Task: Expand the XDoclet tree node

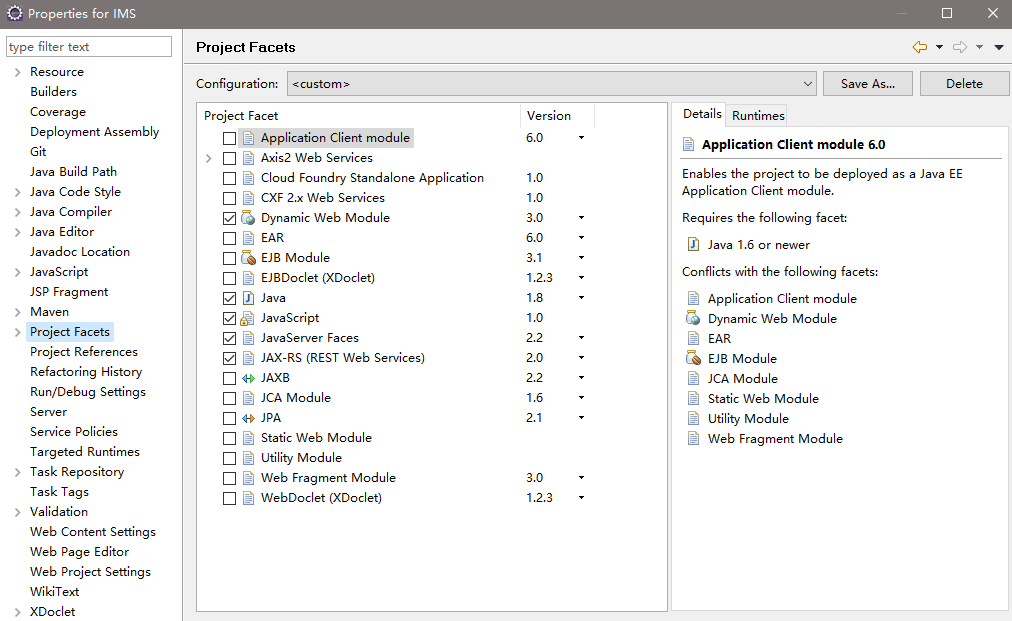Action: pyautogui.click(x=17, y=613)
